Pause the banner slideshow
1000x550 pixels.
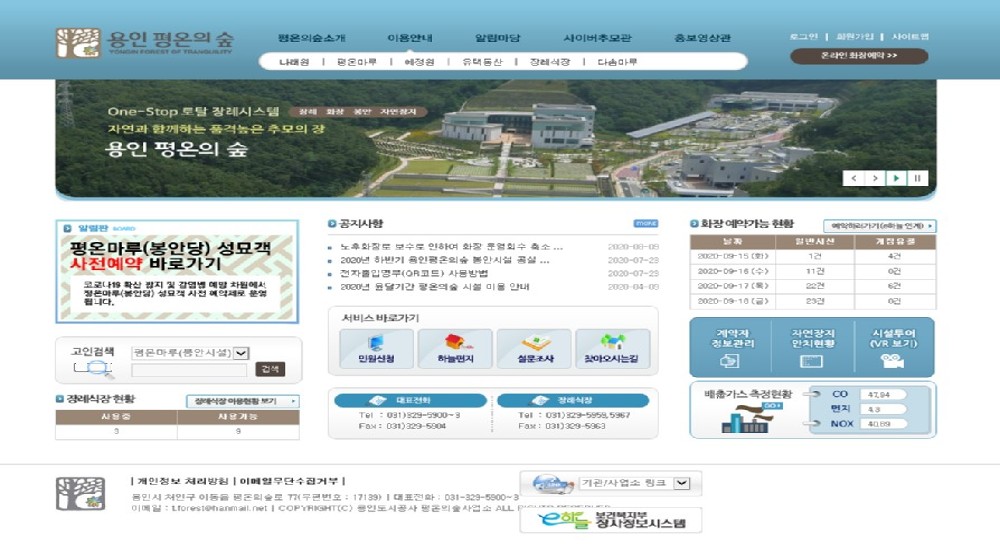tap(917, 178)
